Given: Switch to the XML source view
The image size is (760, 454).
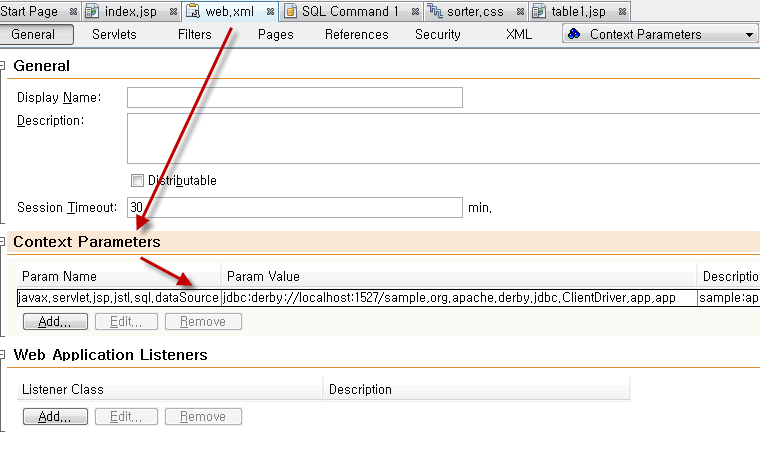Looking at the screenshot, I should (519, 34).
